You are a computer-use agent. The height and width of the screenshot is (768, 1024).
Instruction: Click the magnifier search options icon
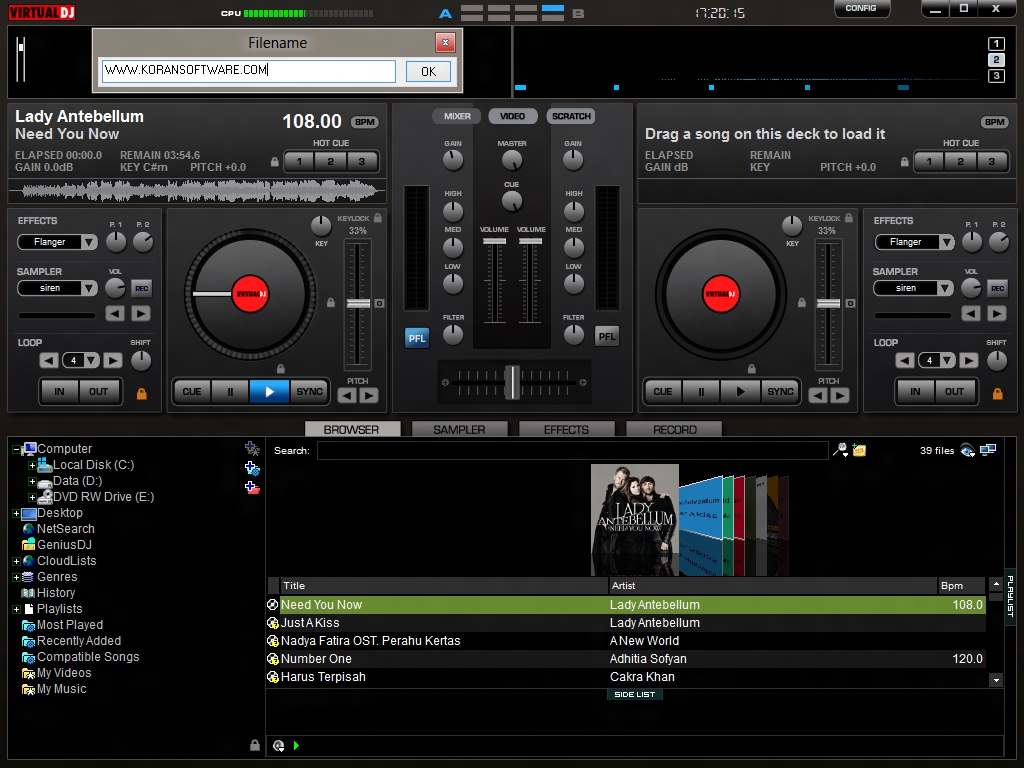click(x=841, y=449)
